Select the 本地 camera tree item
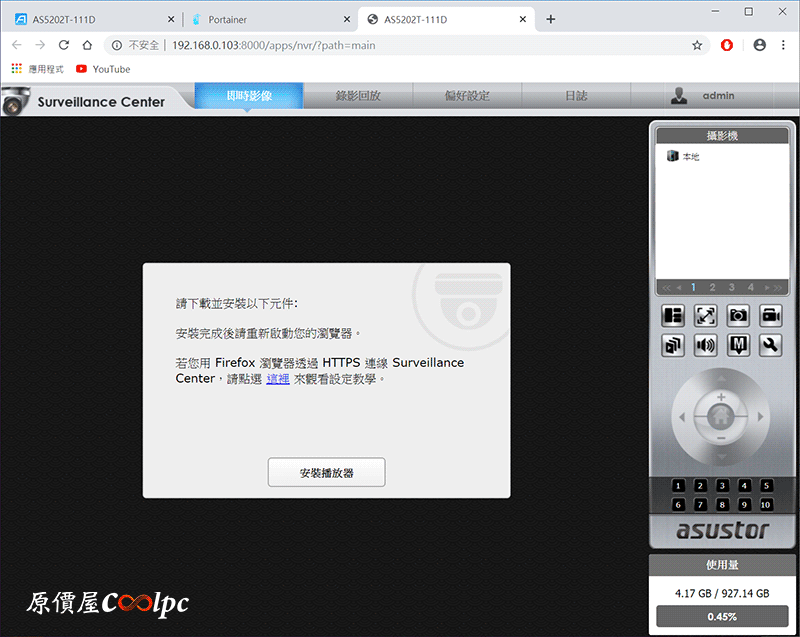 [690, 157]
